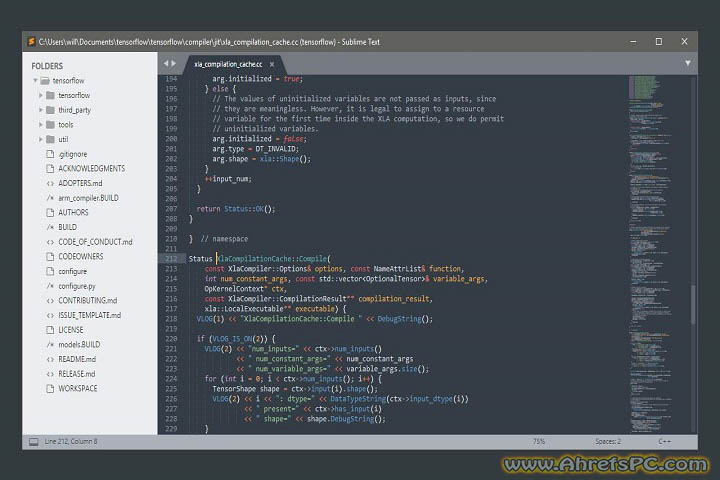Open the RELEASE.md file
The image size is (720, 480).
(x=77, y=374)
